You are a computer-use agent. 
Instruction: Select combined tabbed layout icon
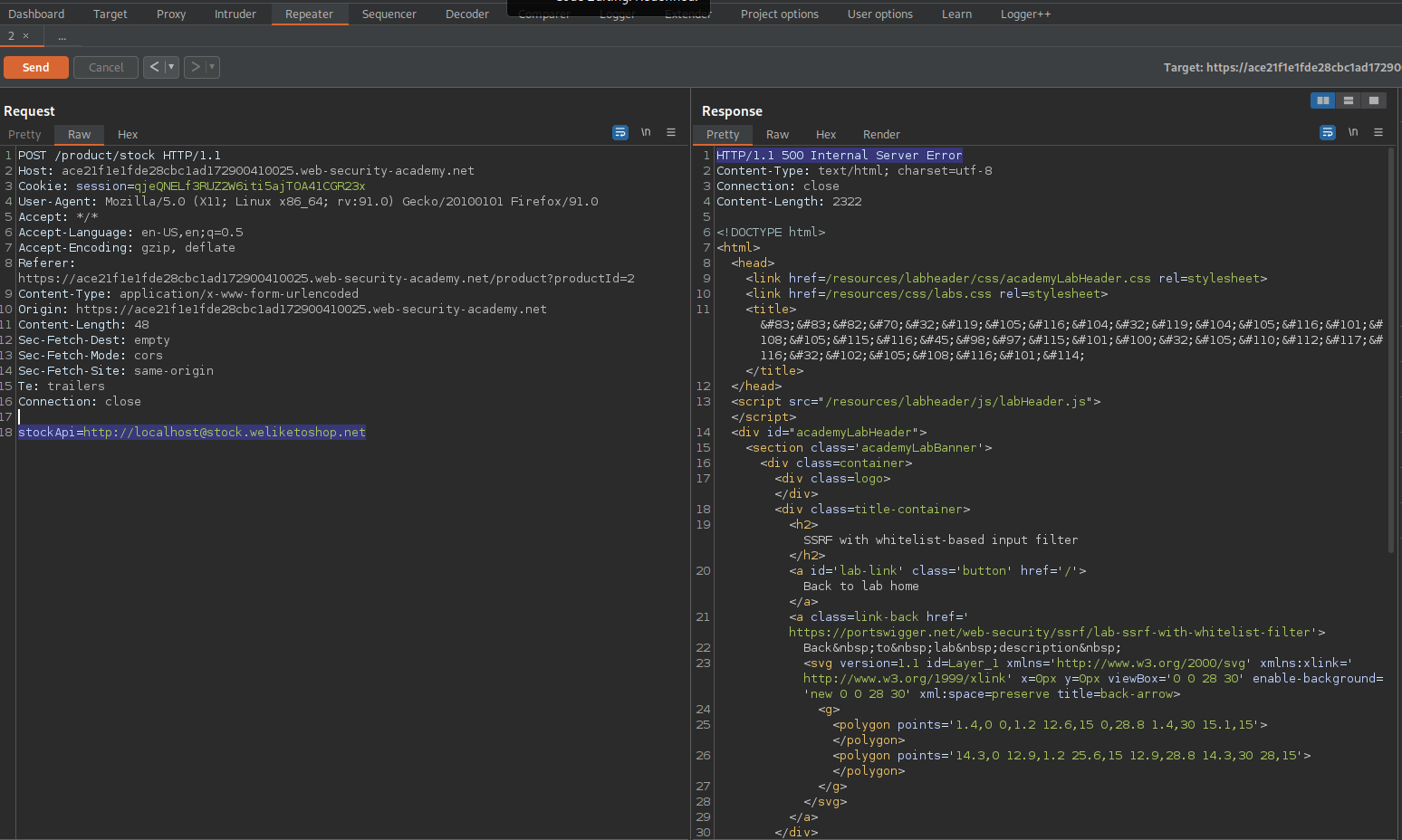[1374, 100]
